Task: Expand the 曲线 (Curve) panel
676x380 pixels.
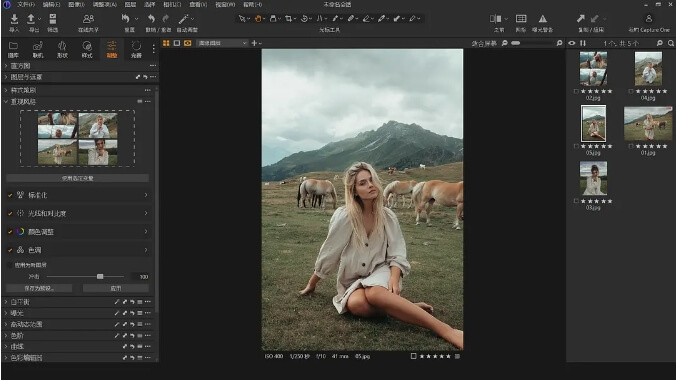Action: point(6,346)
